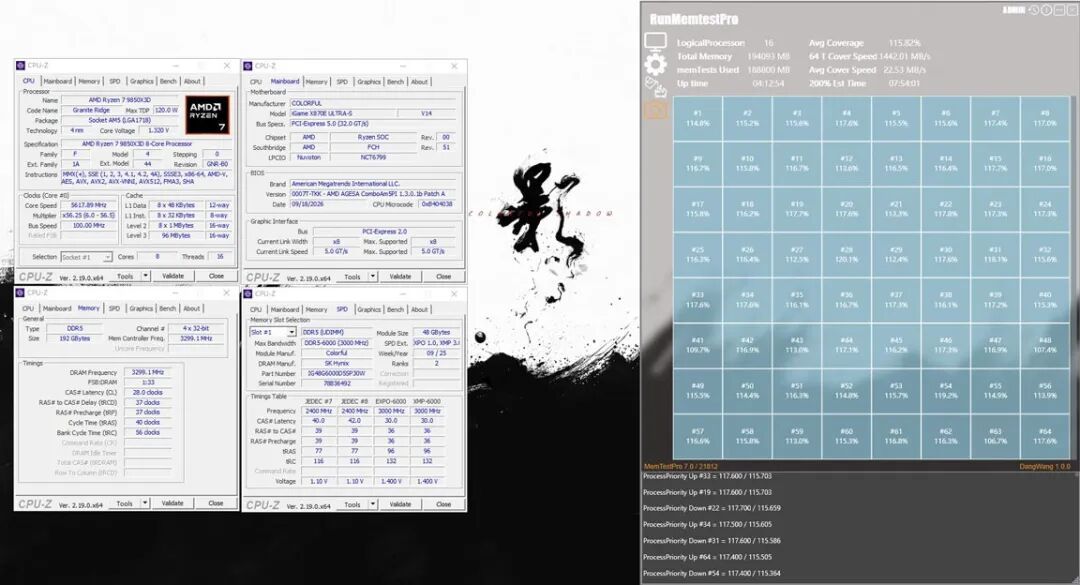Click the Tools button in the Memory CPU-Z window
Image resolution: width=1080 pixels, height=585 pixels.
[125, 503]
